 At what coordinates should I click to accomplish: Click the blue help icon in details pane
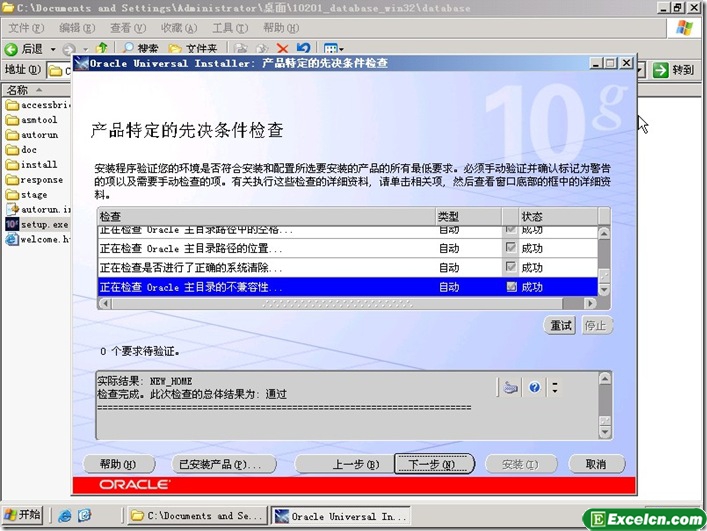click(535, 387)
